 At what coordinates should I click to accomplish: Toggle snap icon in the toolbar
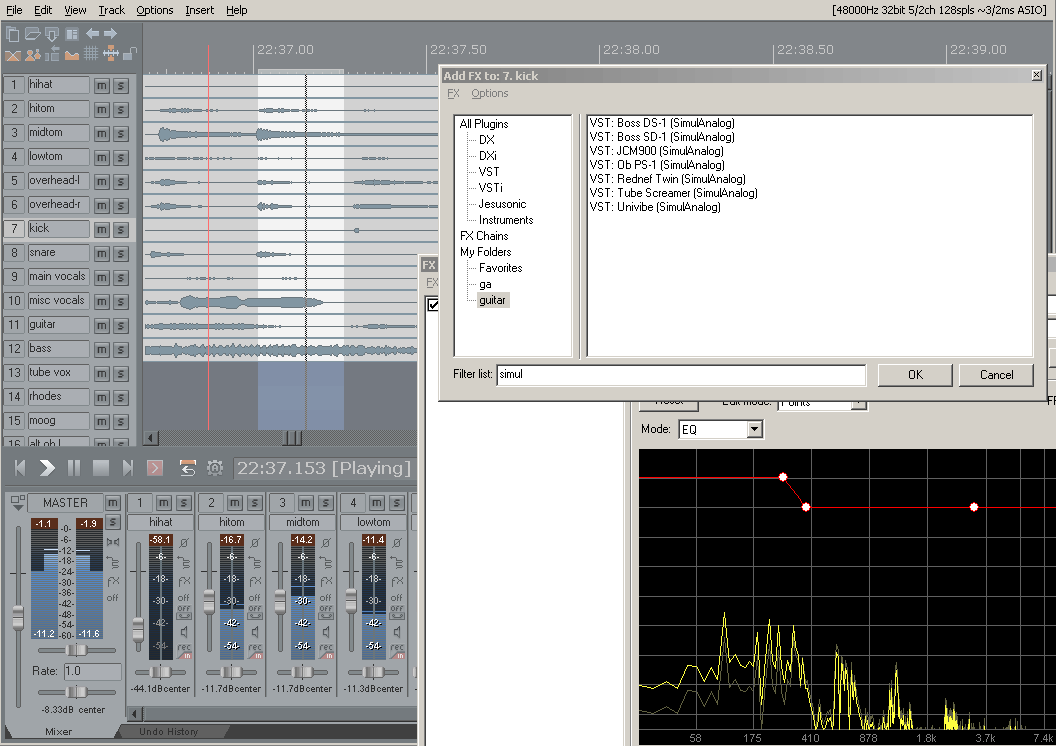pyautogui.click(x=110, y=54)
